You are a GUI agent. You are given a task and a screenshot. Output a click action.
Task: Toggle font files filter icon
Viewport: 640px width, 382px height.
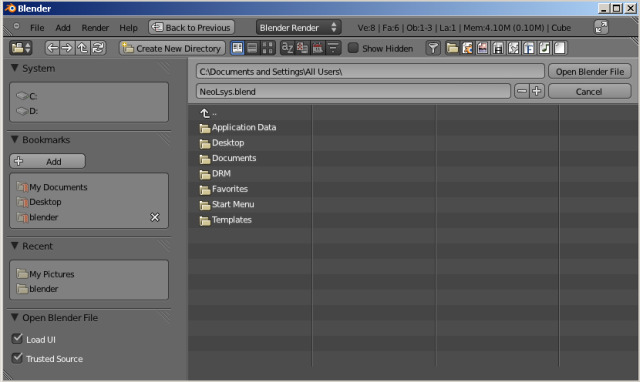click(x=529, y=48)
